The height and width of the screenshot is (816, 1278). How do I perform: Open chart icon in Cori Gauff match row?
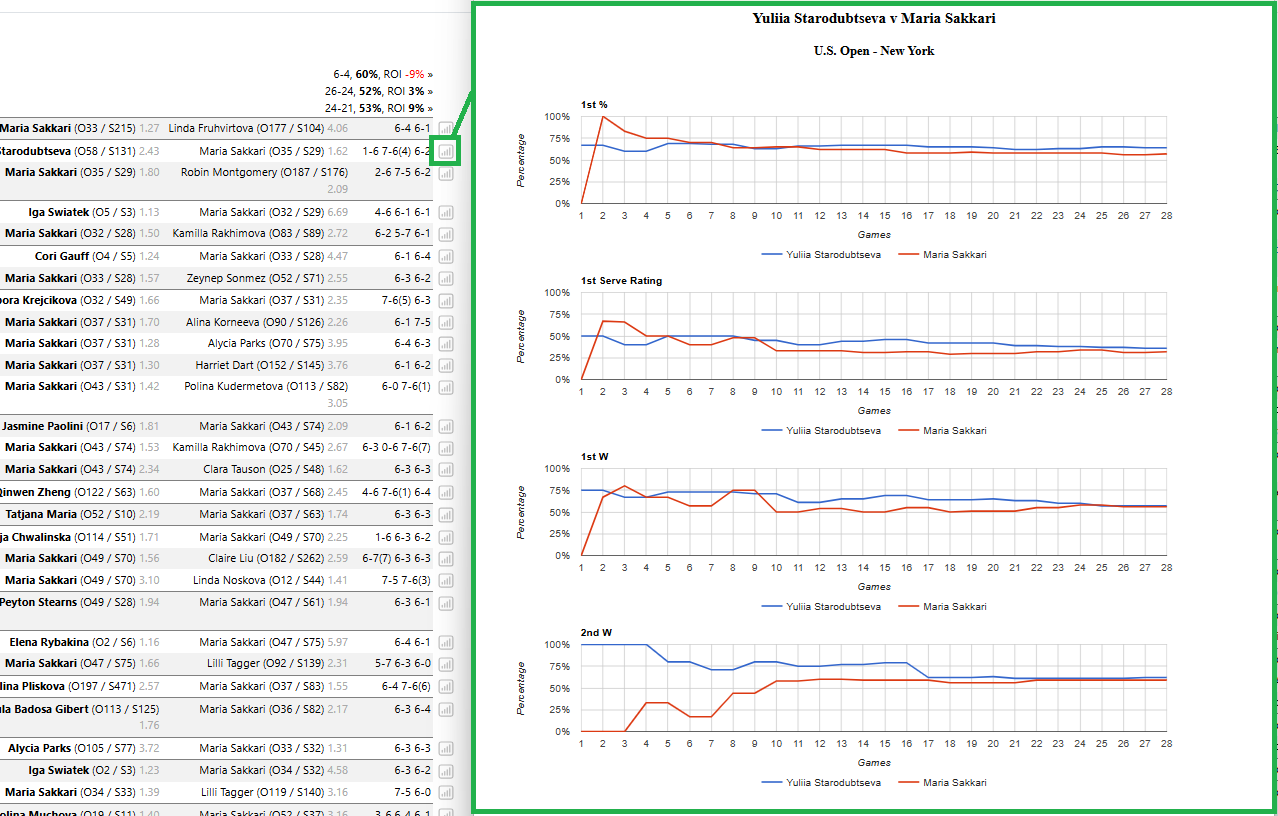tap(445, 257)
